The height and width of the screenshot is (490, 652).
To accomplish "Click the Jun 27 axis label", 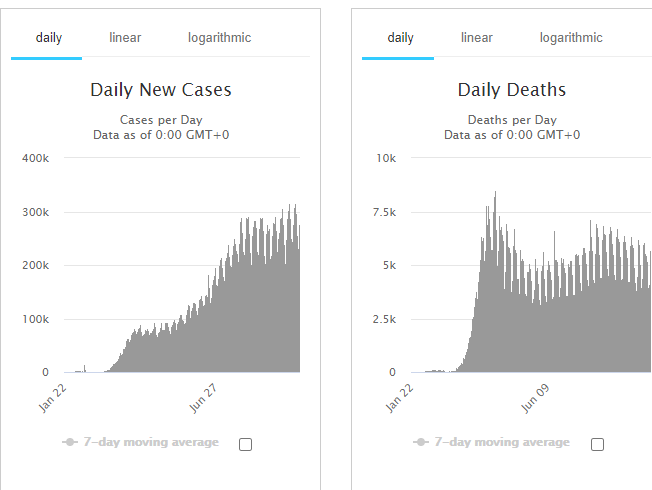I will click(204, 397).
